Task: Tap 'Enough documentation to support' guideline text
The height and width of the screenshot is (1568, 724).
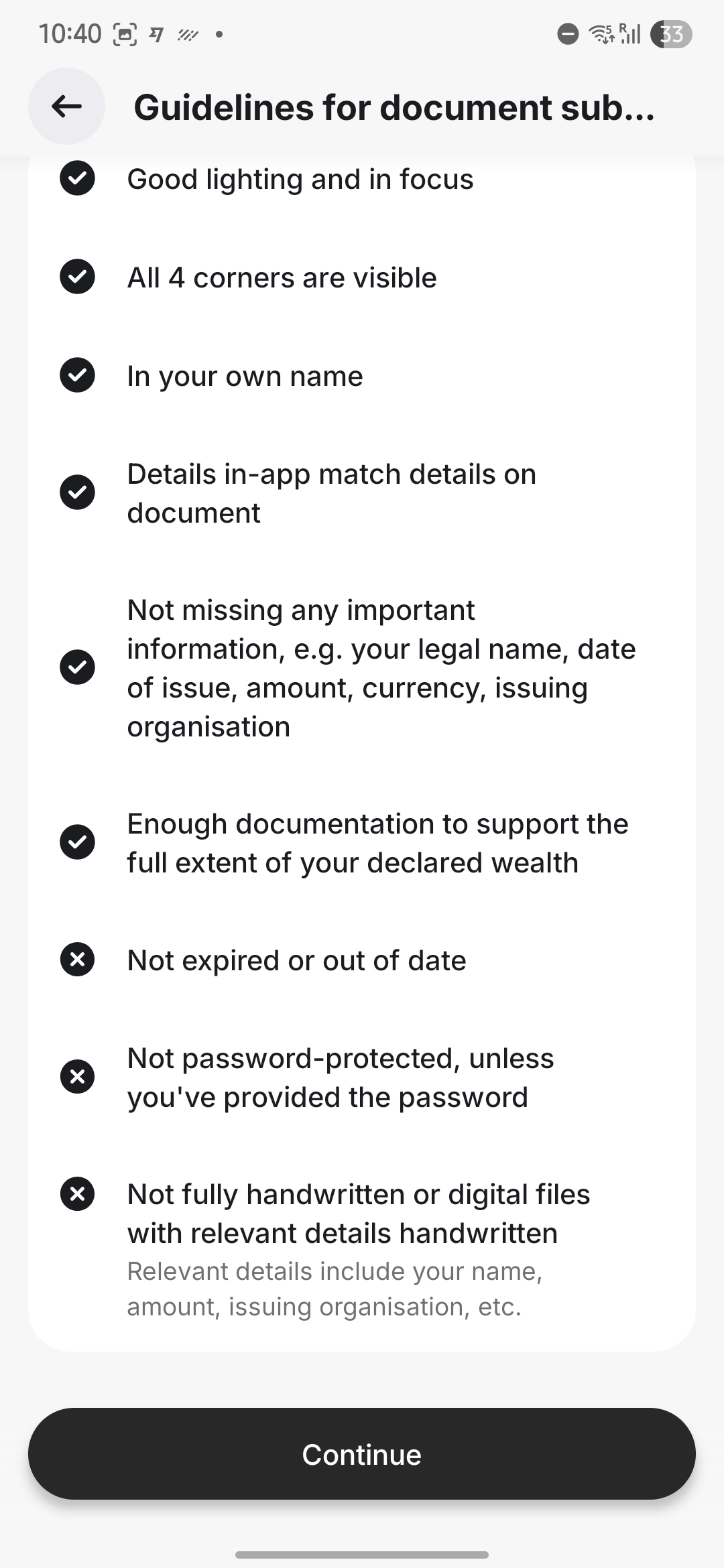Action: click(x=377, y=843)
